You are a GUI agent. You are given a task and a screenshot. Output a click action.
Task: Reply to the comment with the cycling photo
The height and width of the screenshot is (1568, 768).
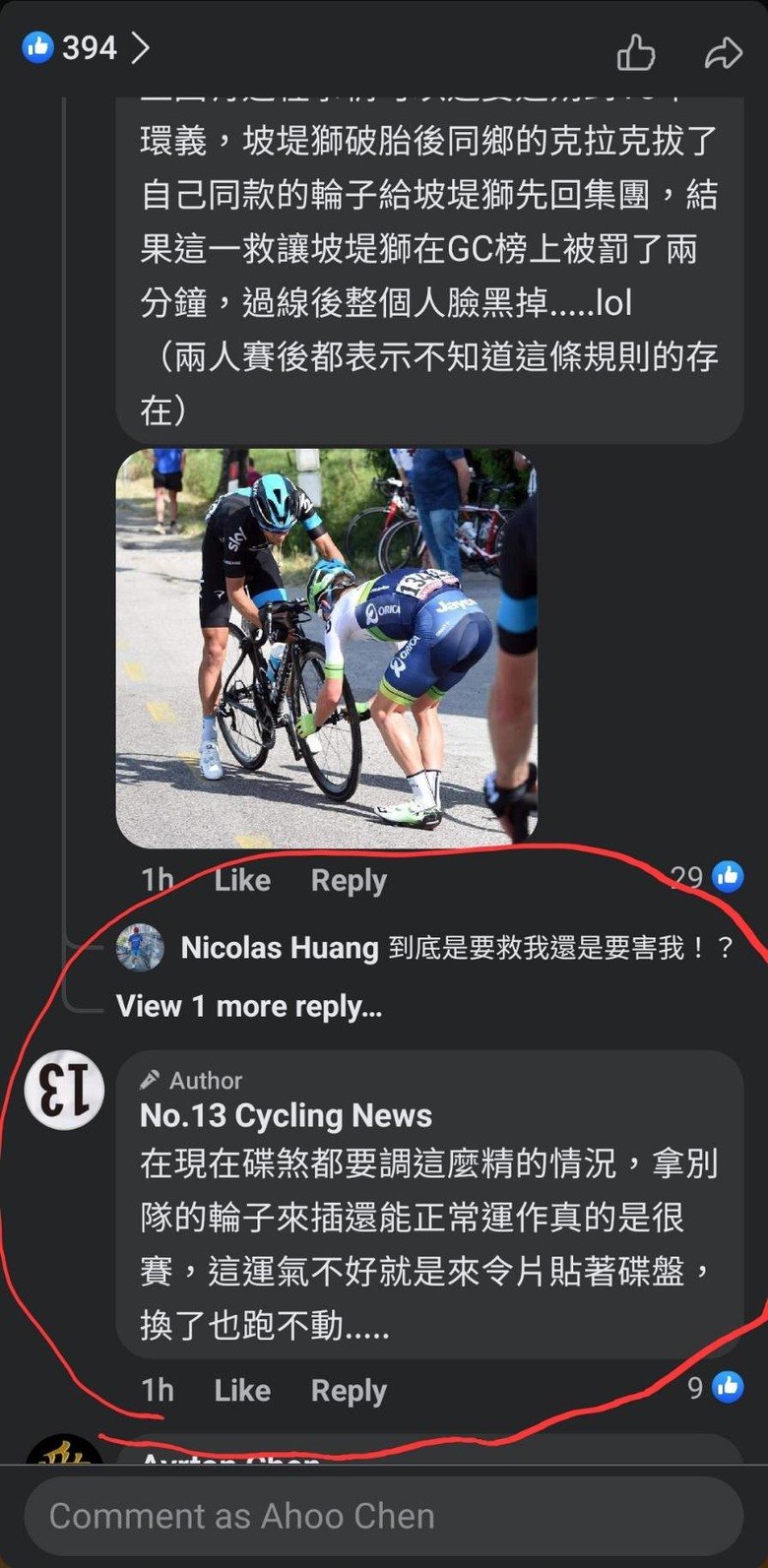tap(349, 880)
